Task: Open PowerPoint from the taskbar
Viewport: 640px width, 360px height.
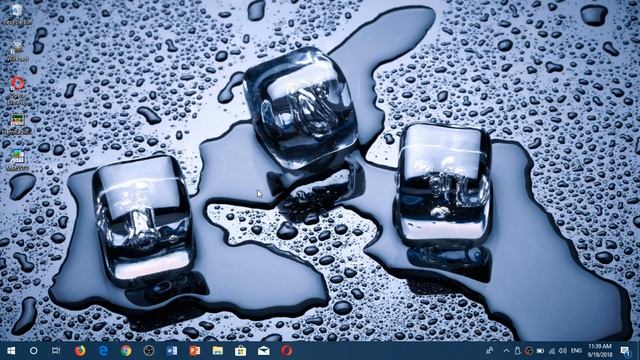Action: pyautogui.click(x=195, y=351)
